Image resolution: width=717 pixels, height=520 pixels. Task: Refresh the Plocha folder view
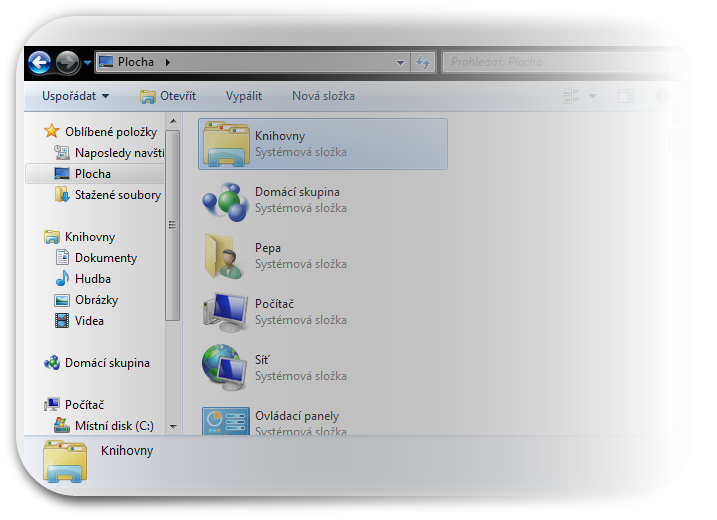click(x=423, y=62)
